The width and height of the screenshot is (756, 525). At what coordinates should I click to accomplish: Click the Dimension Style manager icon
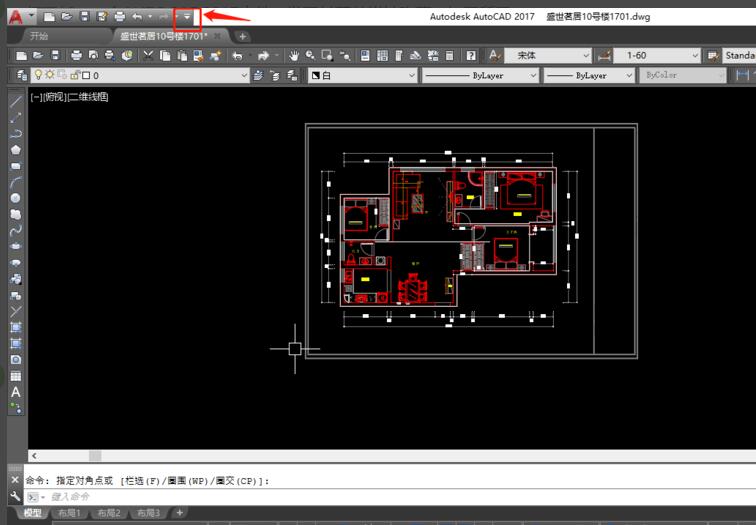coord(604,56)
